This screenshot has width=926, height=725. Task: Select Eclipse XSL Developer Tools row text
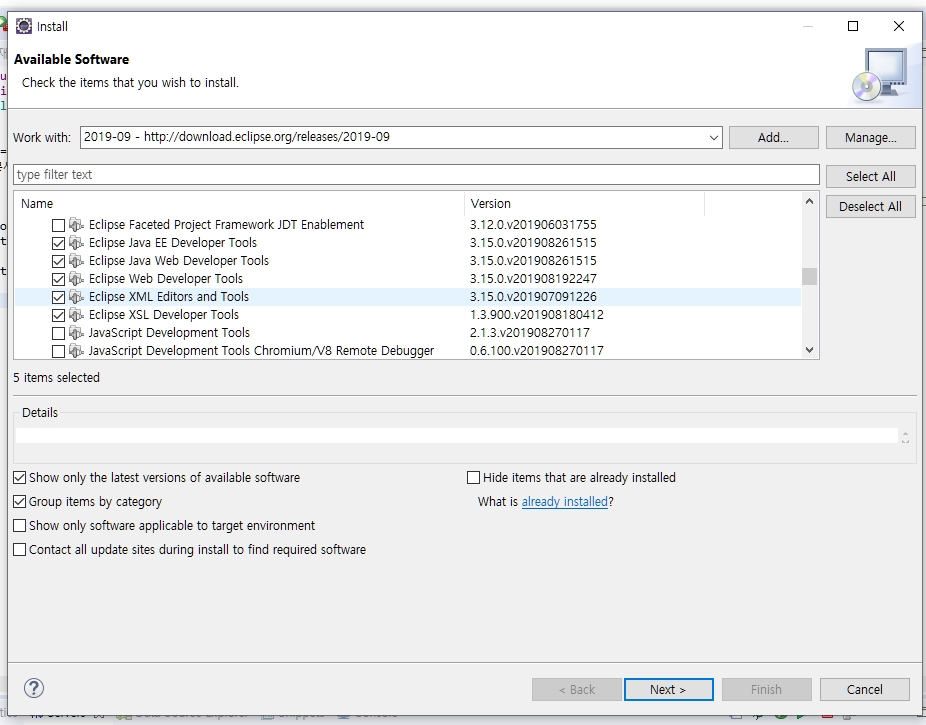164,315
